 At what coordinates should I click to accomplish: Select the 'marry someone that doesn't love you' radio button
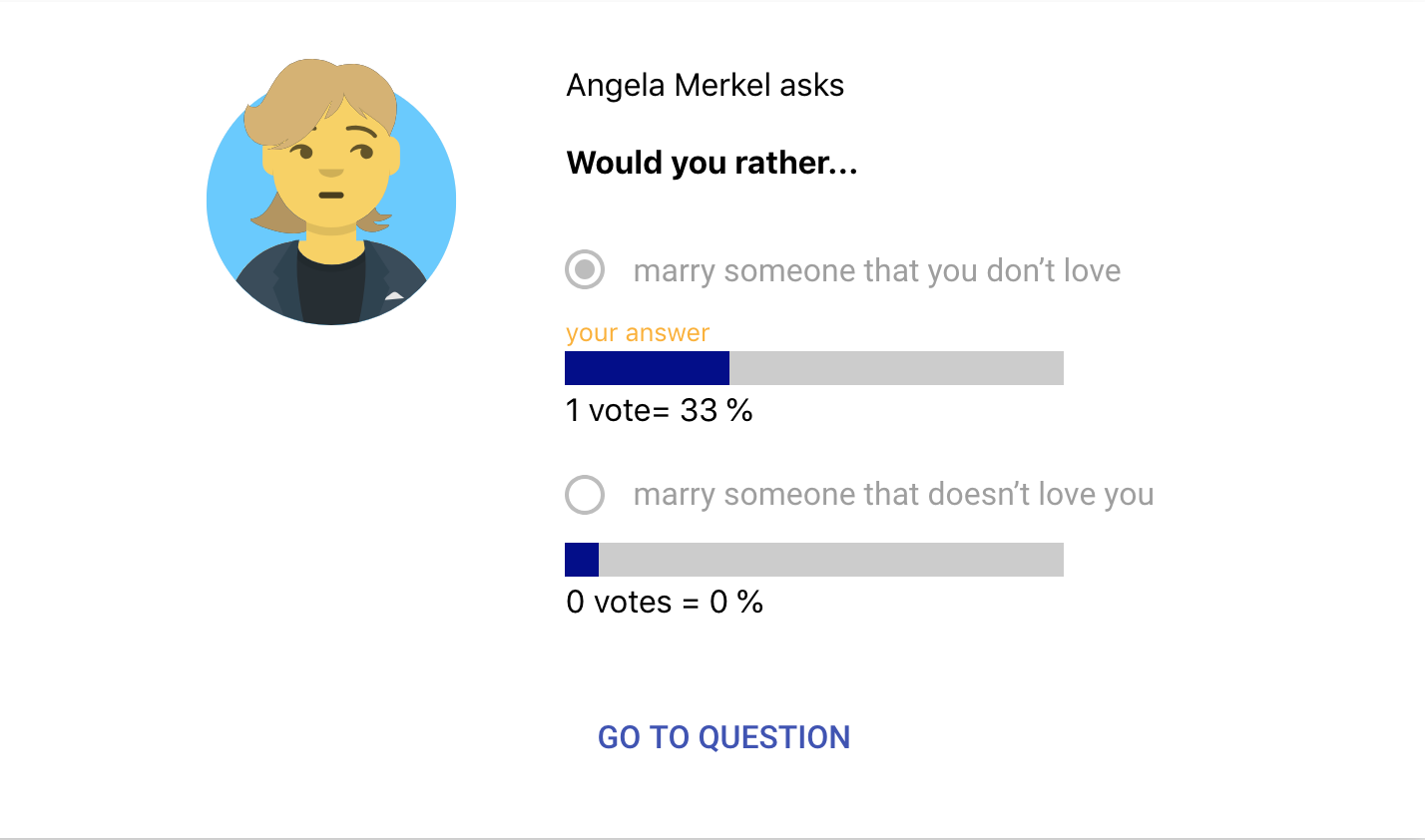[585, 495]
